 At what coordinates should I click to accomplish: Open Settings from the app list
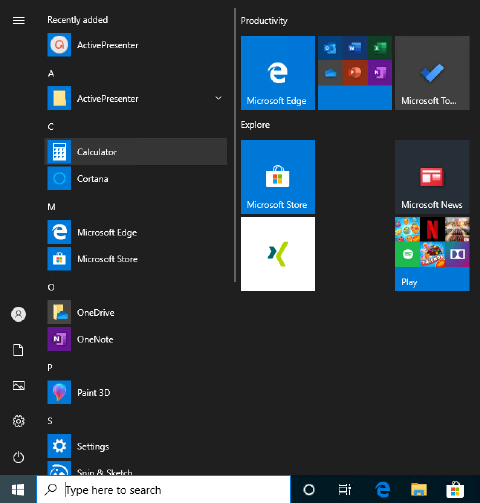pyautogui.click(x=136, y=446)
